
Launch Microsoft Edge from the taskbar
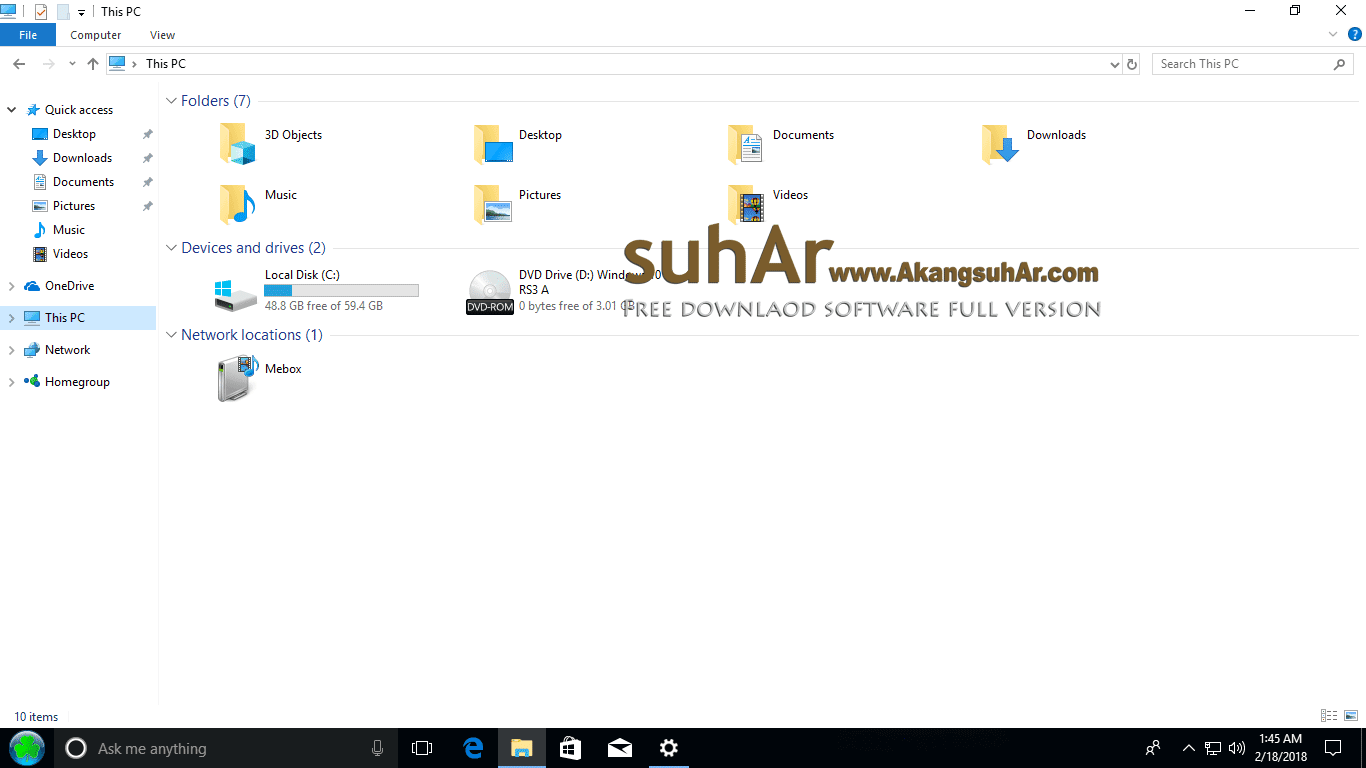coord(473,748)
